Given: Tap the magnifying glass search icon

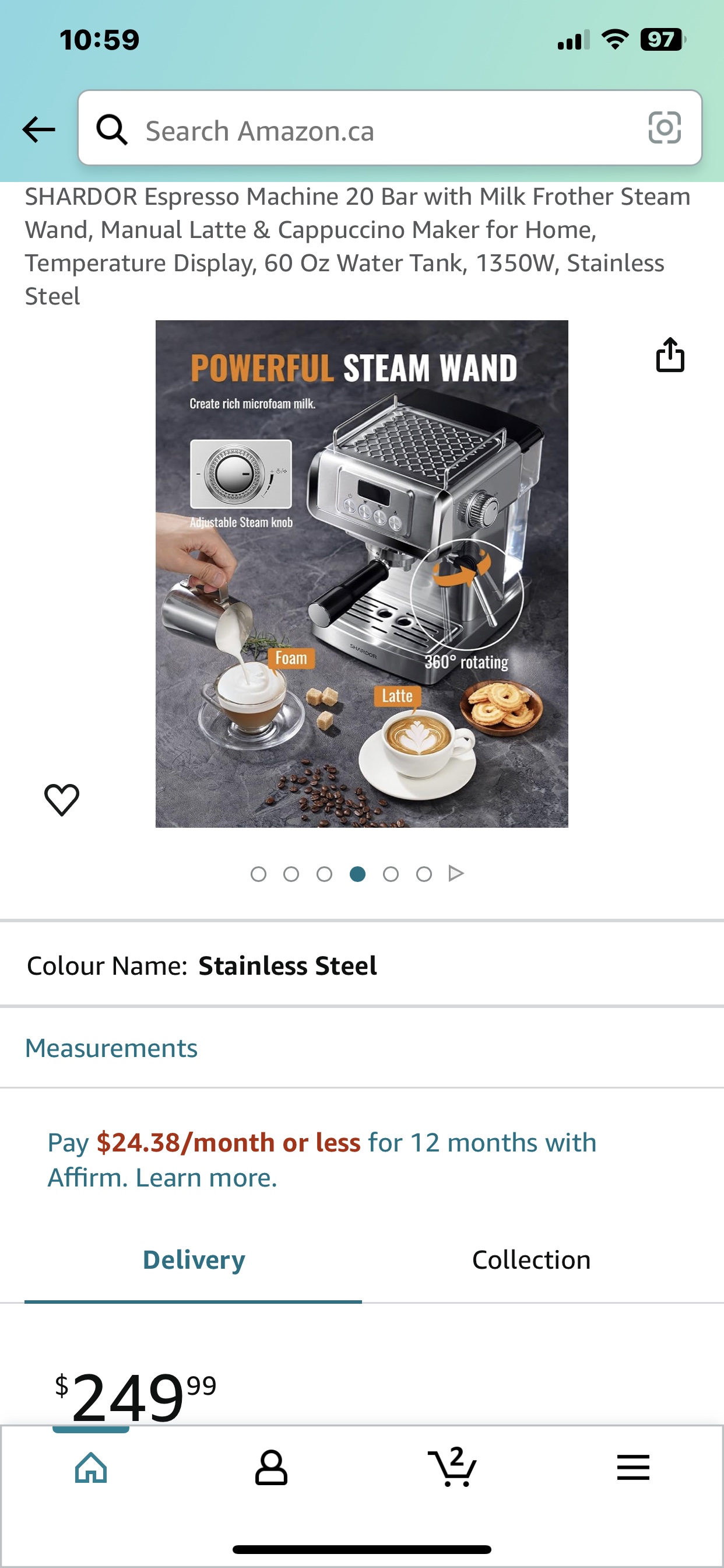Looking at the screenshot, I should (x=113, y=128).
